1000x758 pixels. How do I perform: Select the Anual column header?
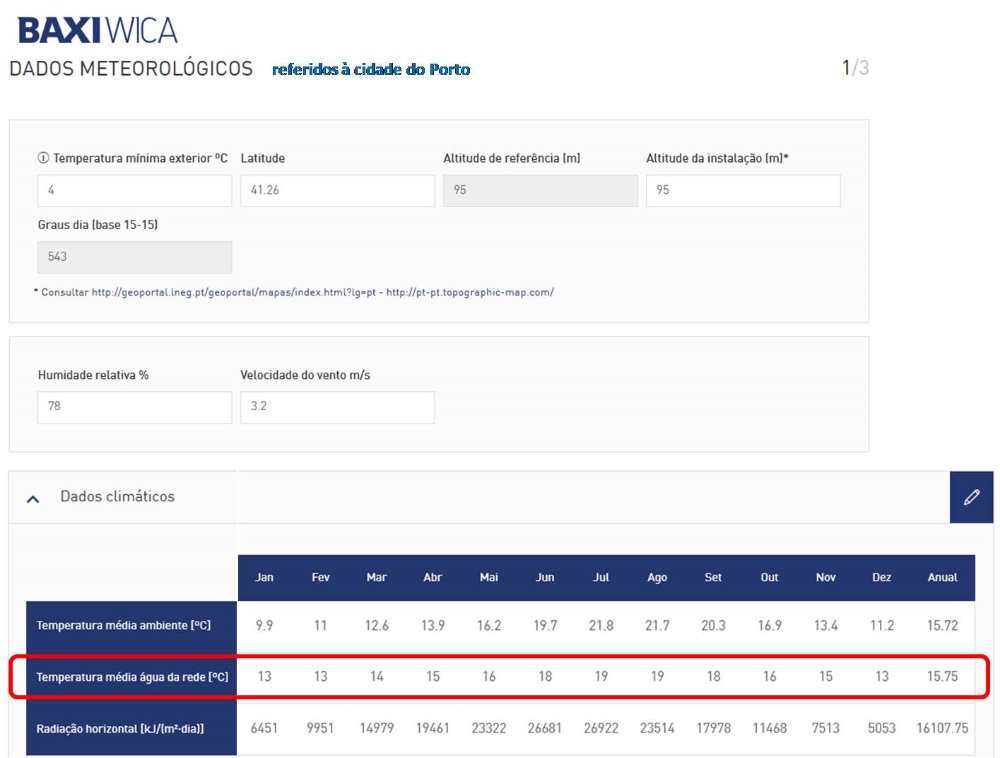(942, 578)
